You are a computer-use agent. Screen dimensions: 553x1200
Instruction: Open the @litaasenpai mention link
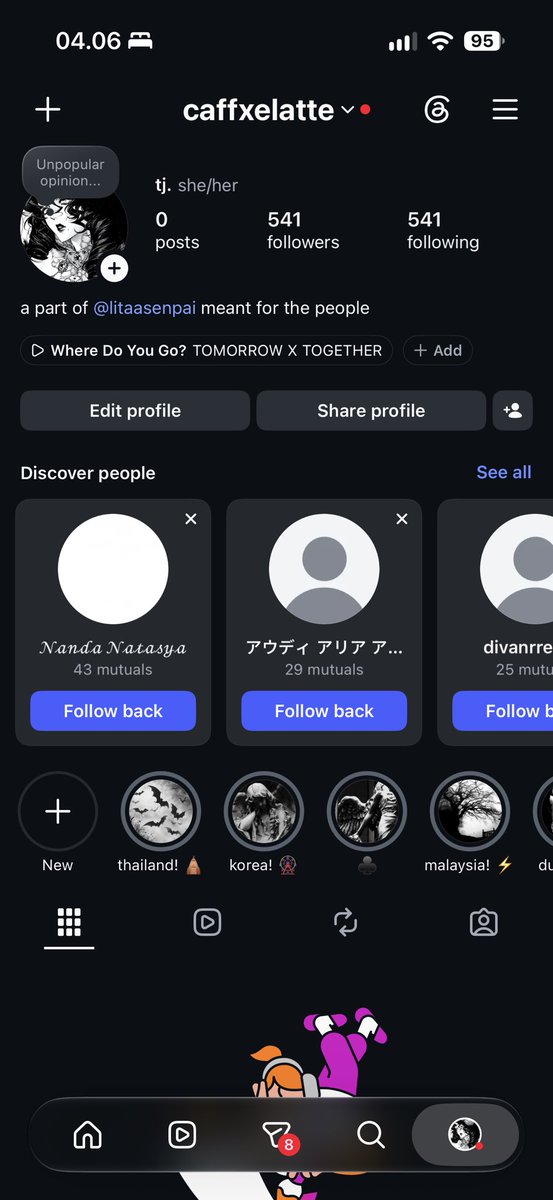click(x=145, y=308)
